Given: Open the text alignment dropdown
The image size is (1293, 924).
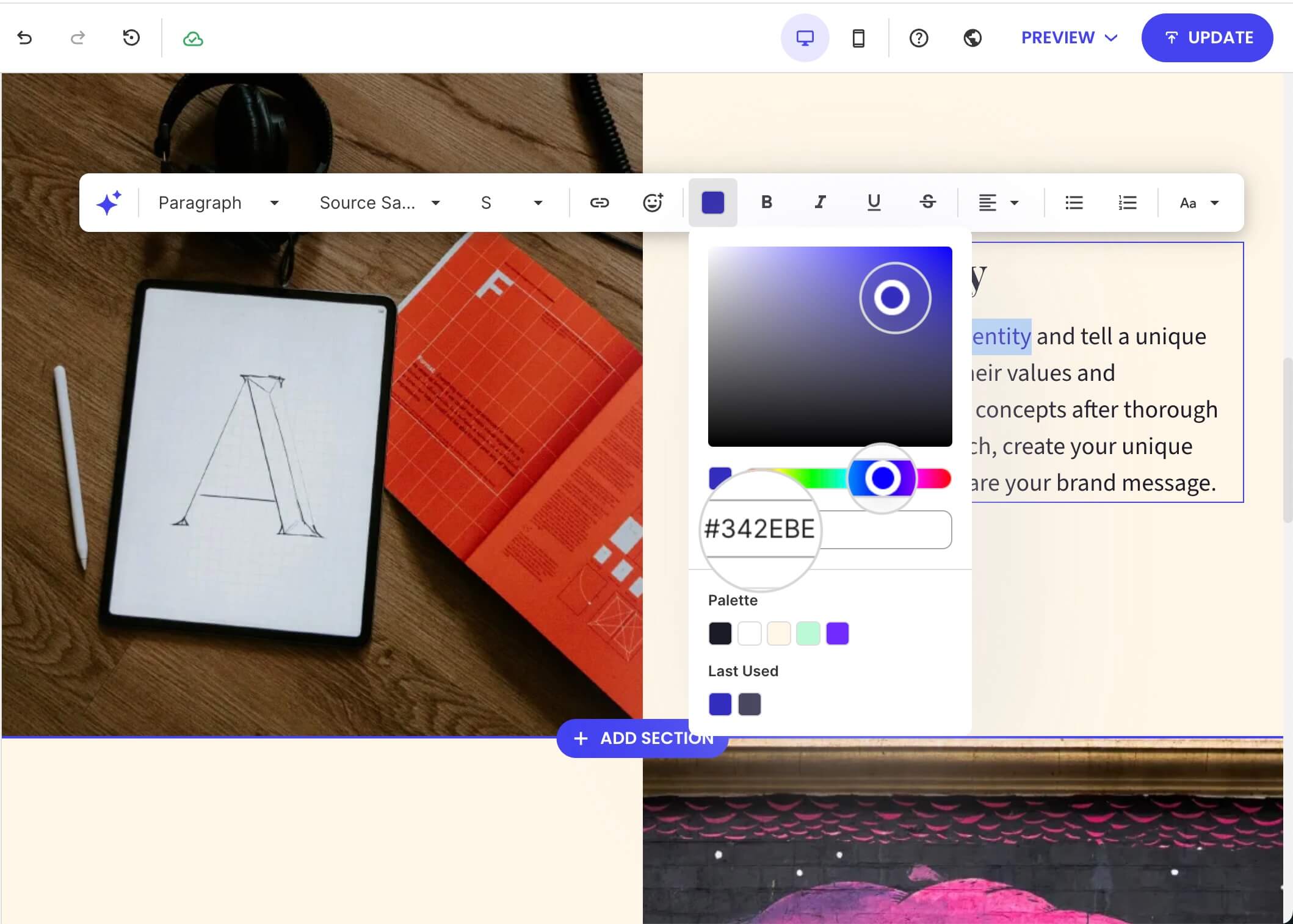Looking at the screenshot, I should [999, 203].
